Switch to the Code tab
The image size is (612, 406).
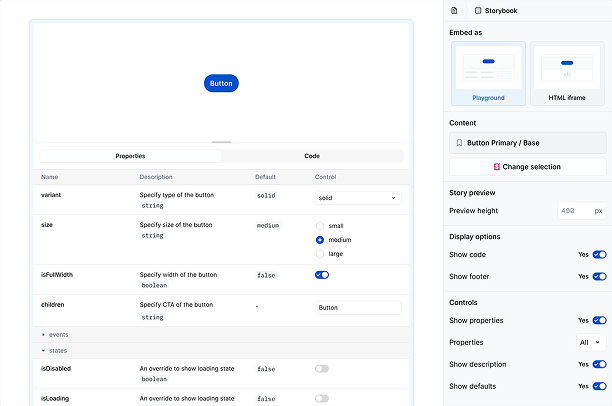pyautogui.click(x=312, y=156)
